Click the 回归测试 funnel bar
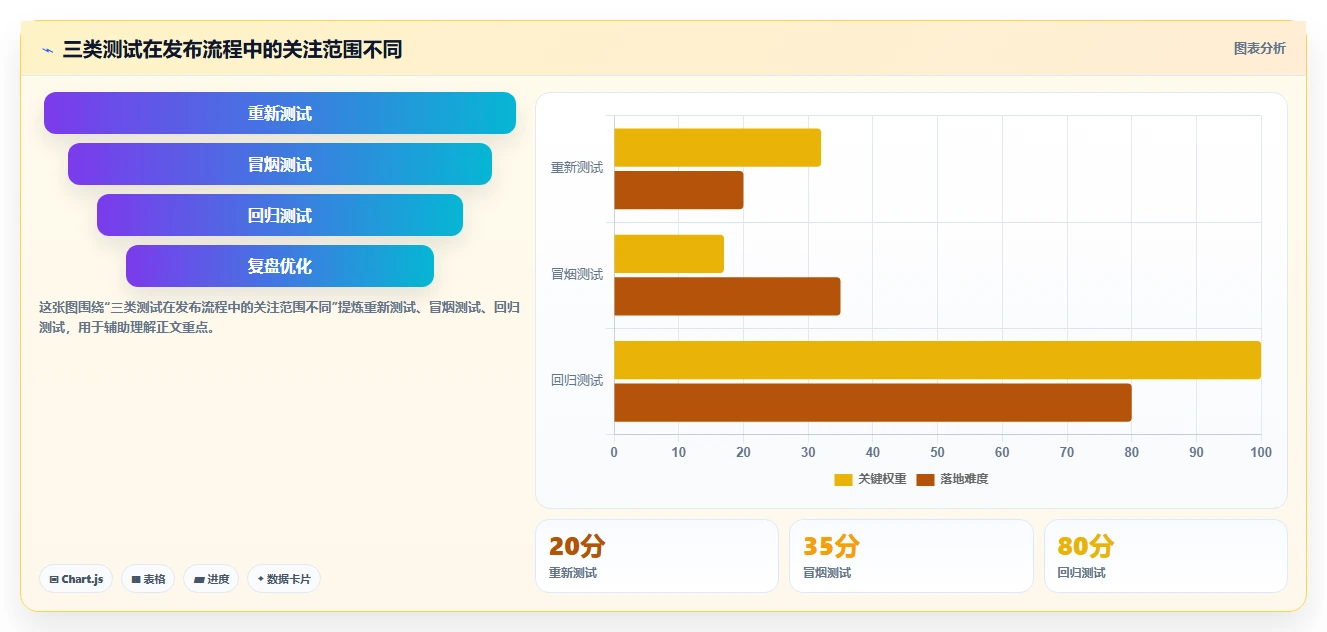1327x632 pixels. pyautogui.click(x=280, y=215)
